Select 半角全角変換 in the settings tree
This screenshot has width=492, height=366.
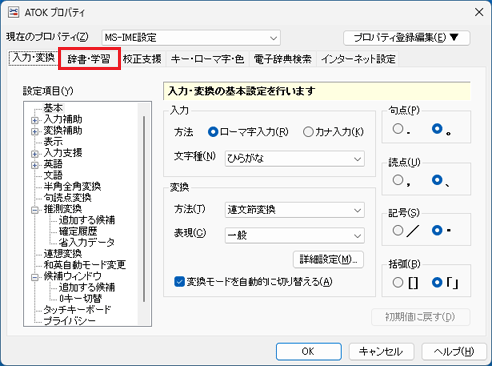pyautogui.click(x=72, y=186)
